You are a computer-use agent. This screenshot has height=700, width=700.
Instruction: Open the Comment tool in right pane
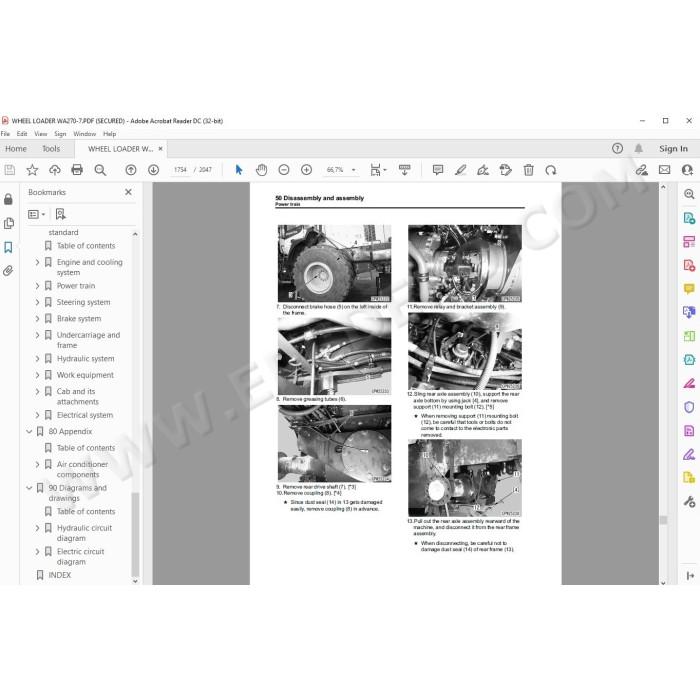689,289
